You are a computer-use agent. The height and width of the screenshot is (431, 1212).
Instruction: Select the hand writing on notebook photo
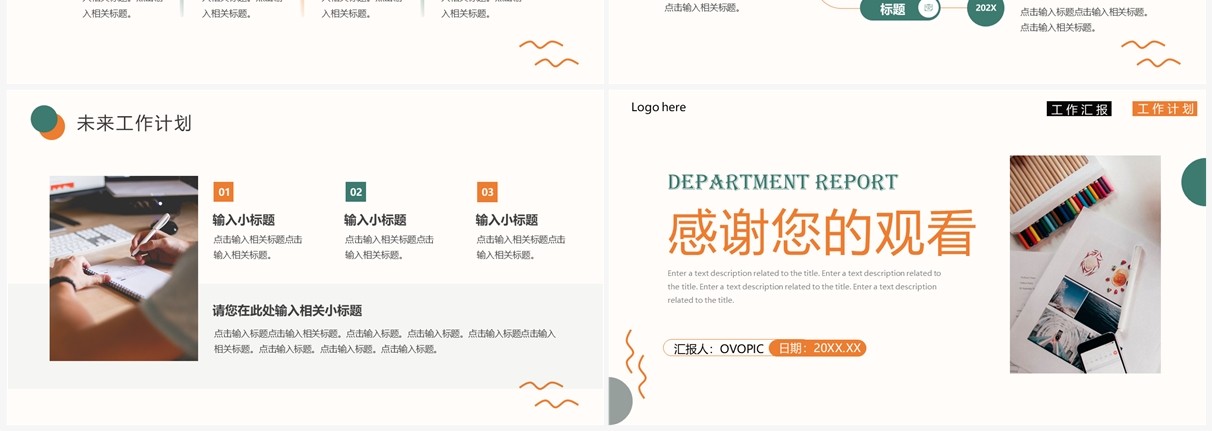click(x=124, y=268)
